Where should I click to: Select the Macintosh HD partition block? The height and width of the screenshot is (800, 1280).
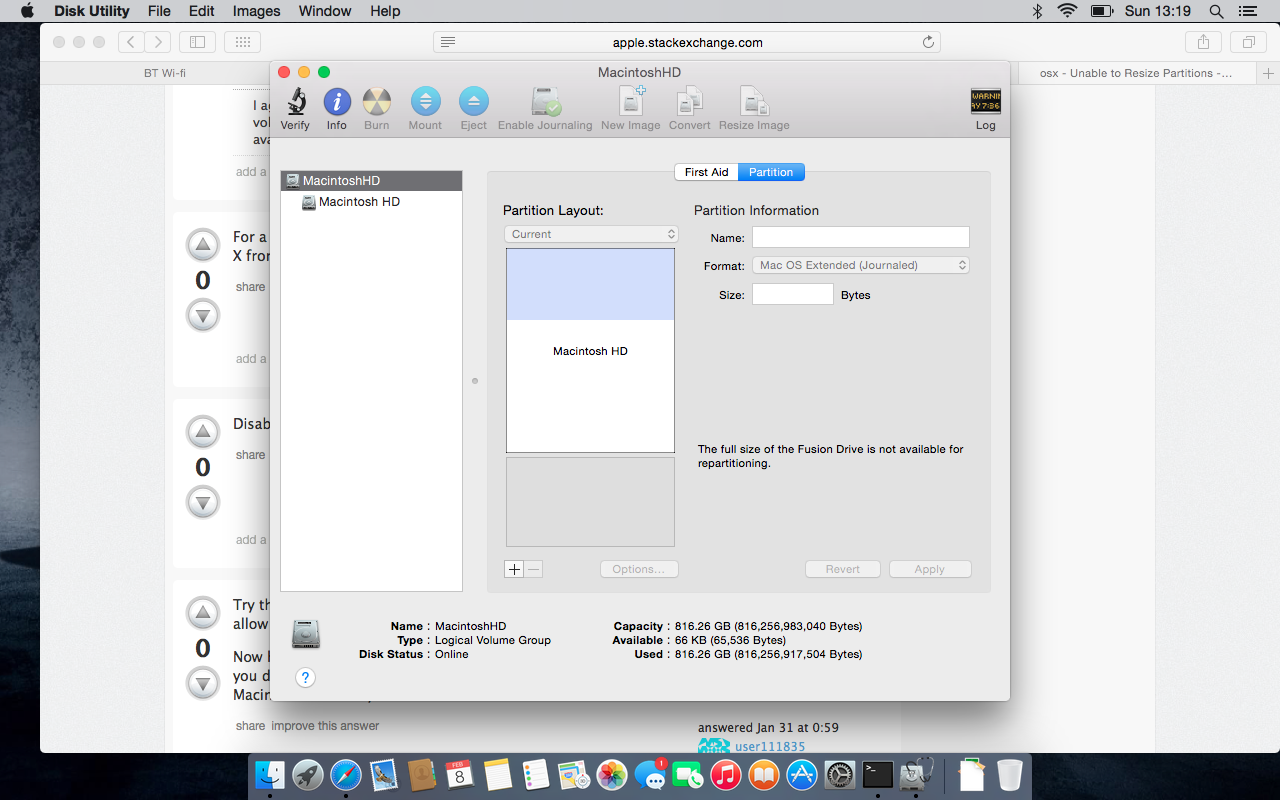point(590,351)
